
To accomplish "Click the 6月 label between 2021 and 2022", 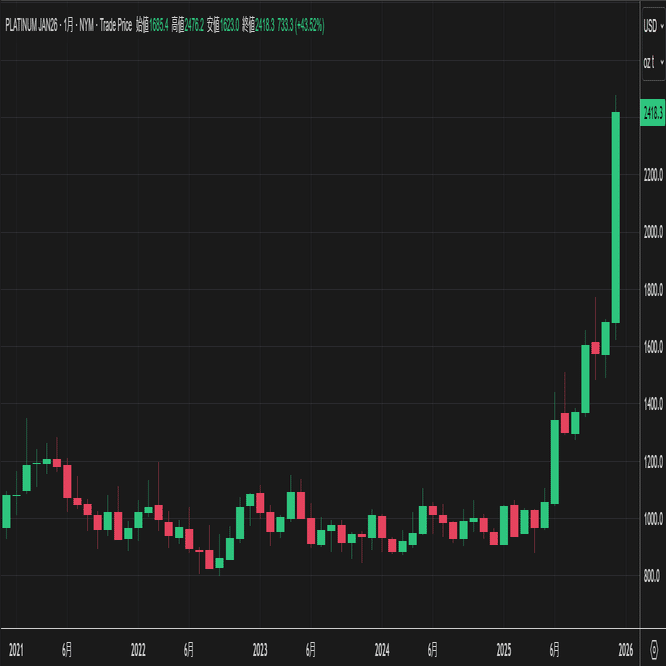I will 67,650.
